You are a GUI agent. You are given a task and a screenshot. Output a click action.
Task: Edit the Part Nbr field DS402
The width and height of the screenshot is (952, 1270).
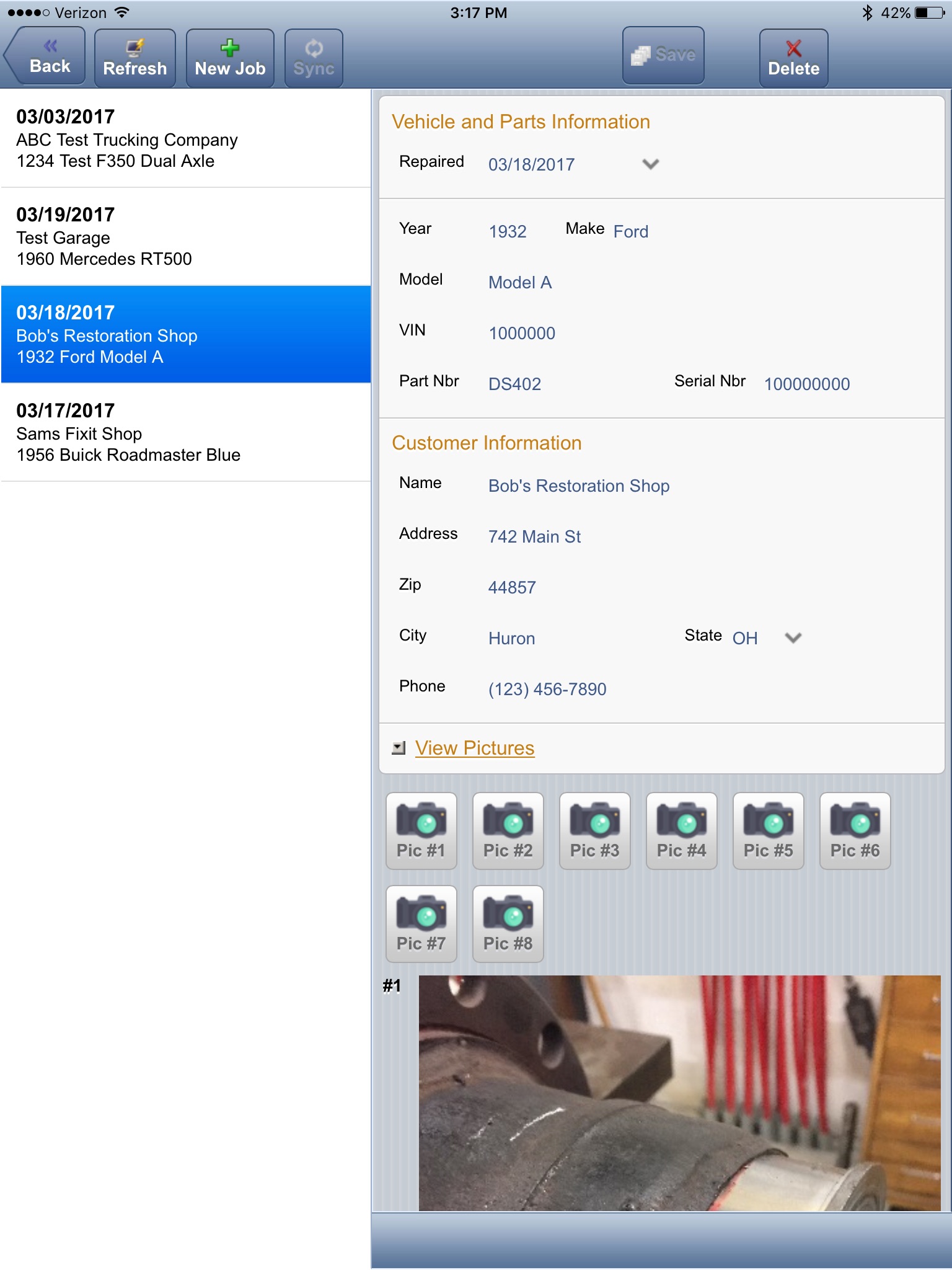pyautogui.click(x=514, y=384)
